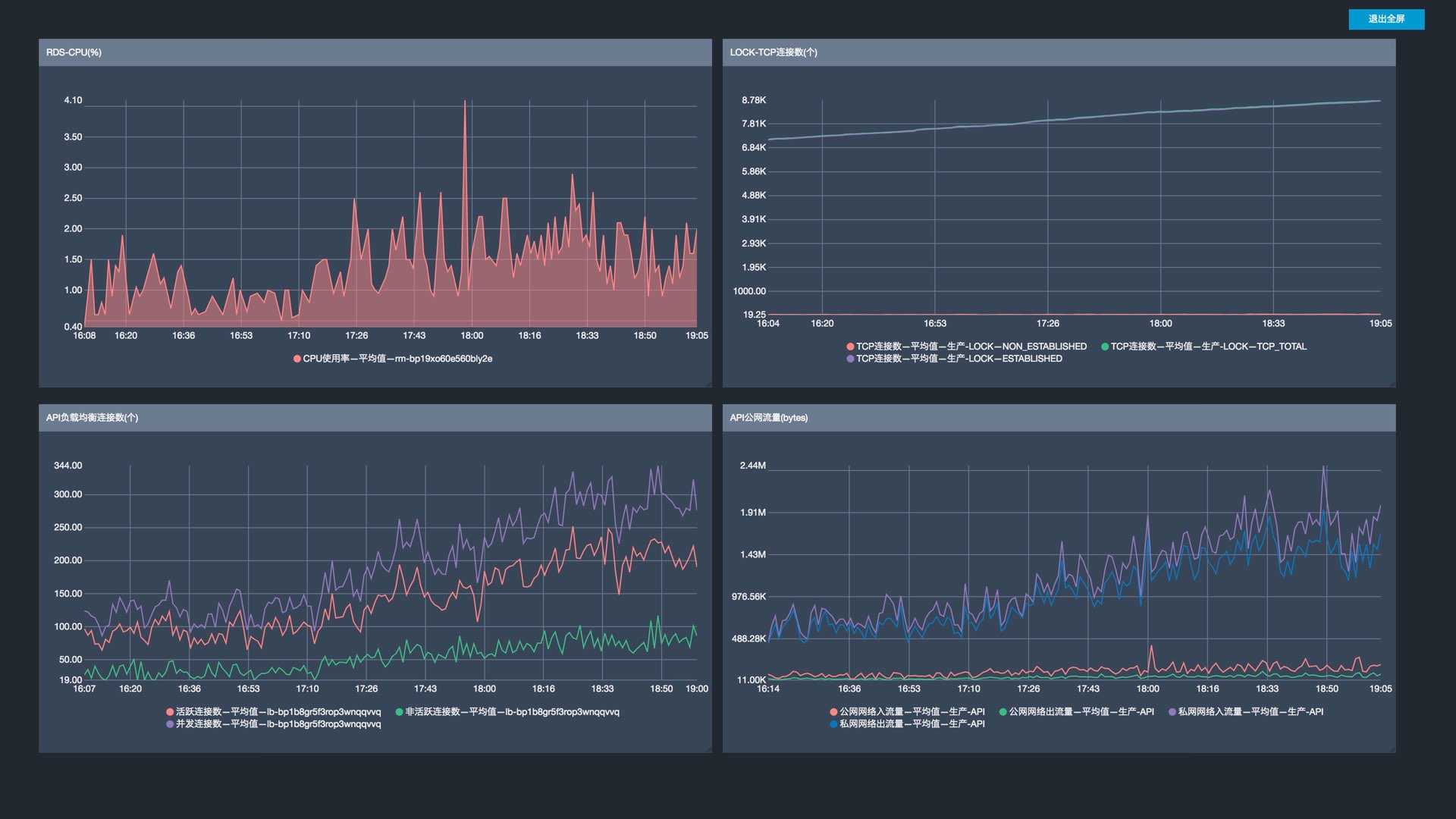
Task: Click the 17:26 time label in LOCK-TCP chart
Action: pyautogui.click(x=1047, y=323)
